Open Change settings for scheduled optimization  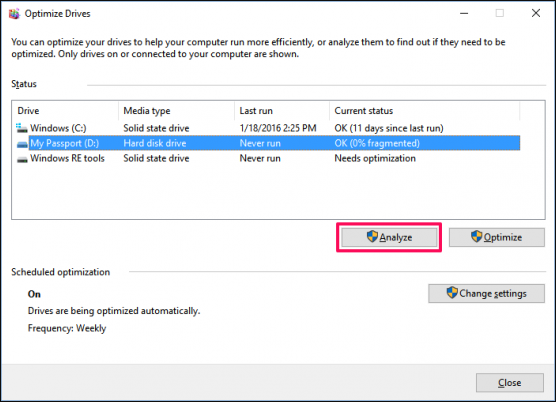[486, 294]
